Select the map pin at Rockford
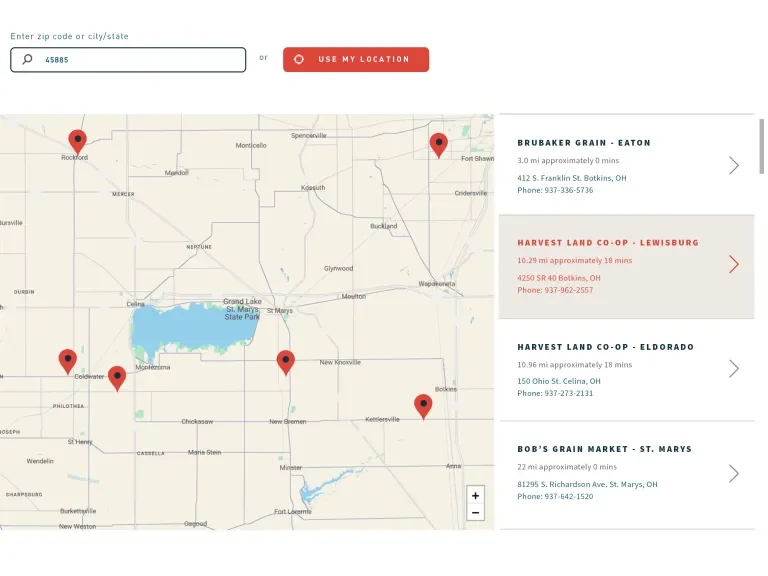The image size is (768, 576). (77, 142)
